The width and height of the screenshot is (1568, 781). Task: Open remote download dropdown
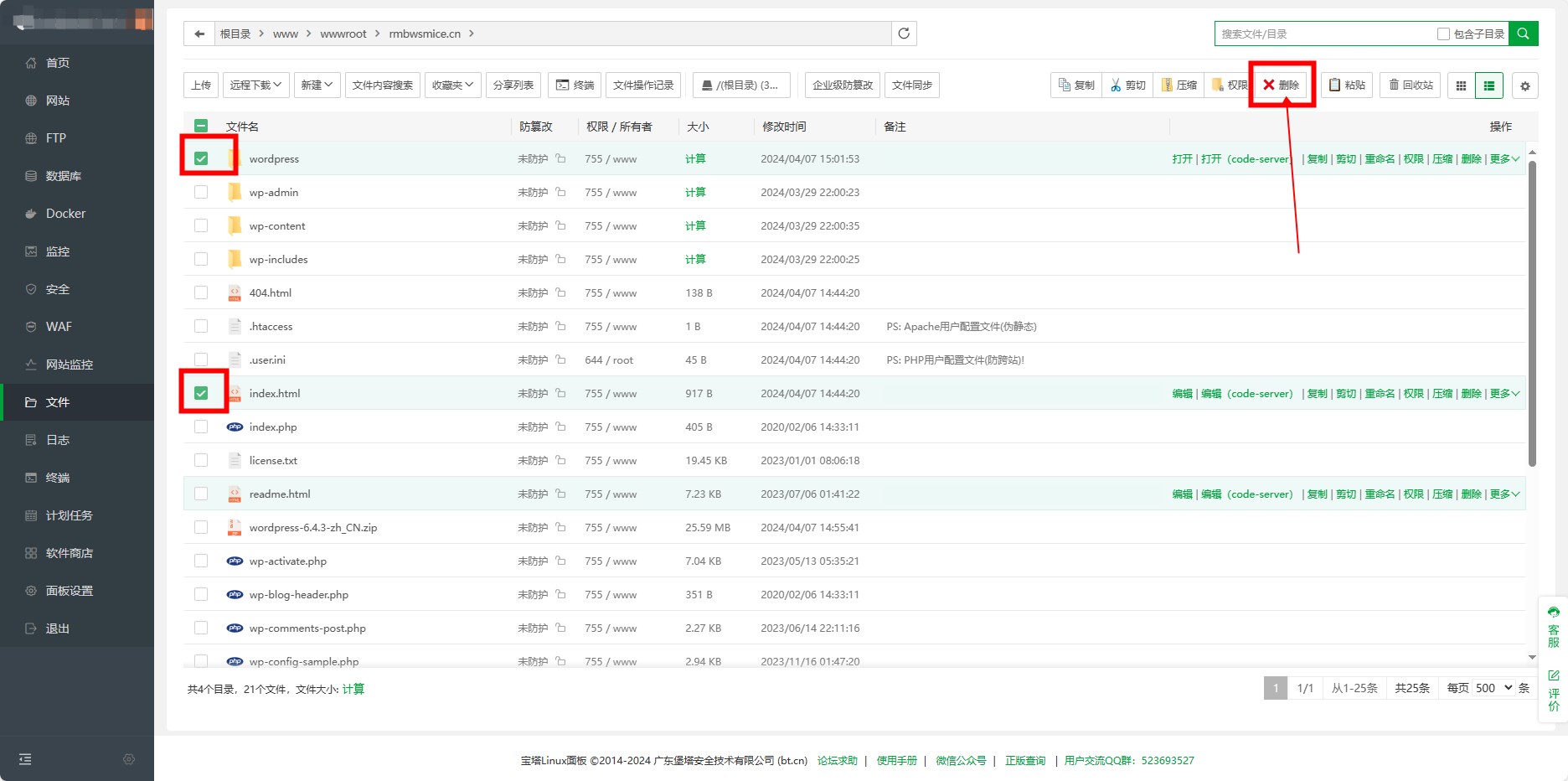pos(255,85)
